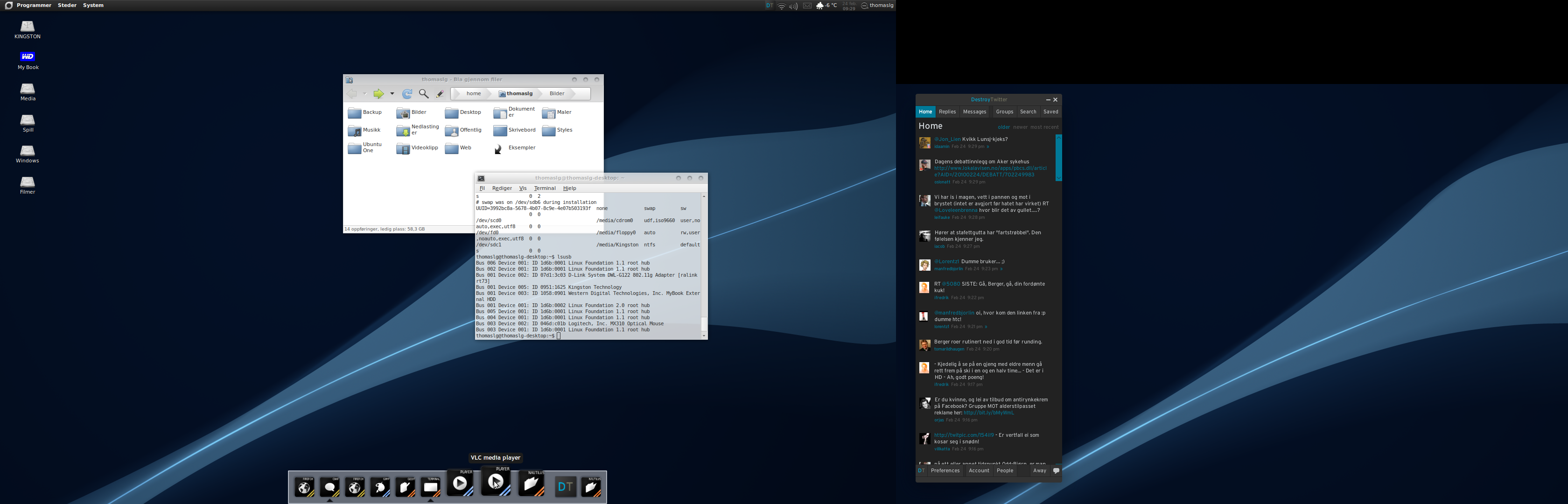The width and height of the screenshot is (1568, 504).
Task: Expand conversation arrow on idaamin tweet
Action: click(x=988, y=147)
